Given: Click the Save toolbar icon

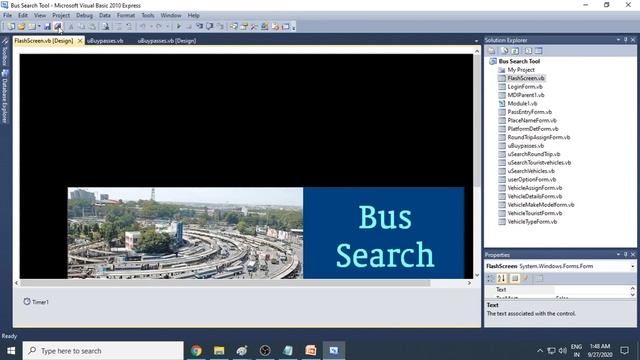Looking at the screenshot, I should tap(47, 27).
